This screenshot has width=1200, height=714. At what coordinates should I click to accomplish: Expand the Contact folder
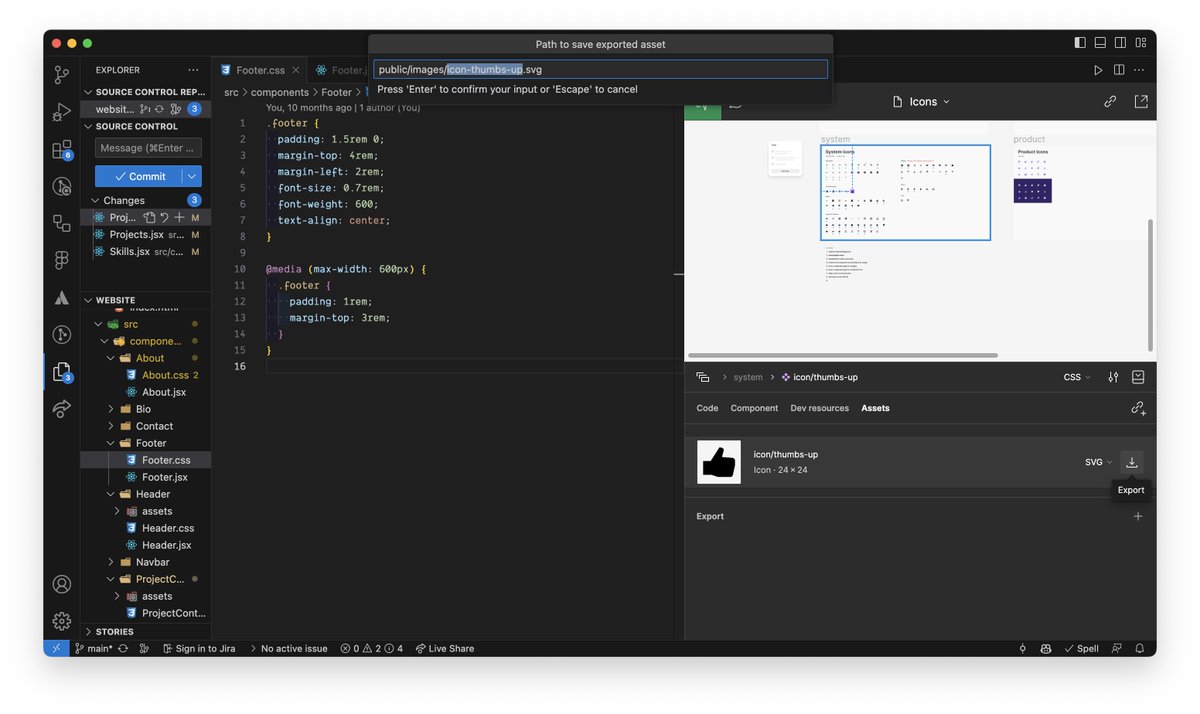146,426
